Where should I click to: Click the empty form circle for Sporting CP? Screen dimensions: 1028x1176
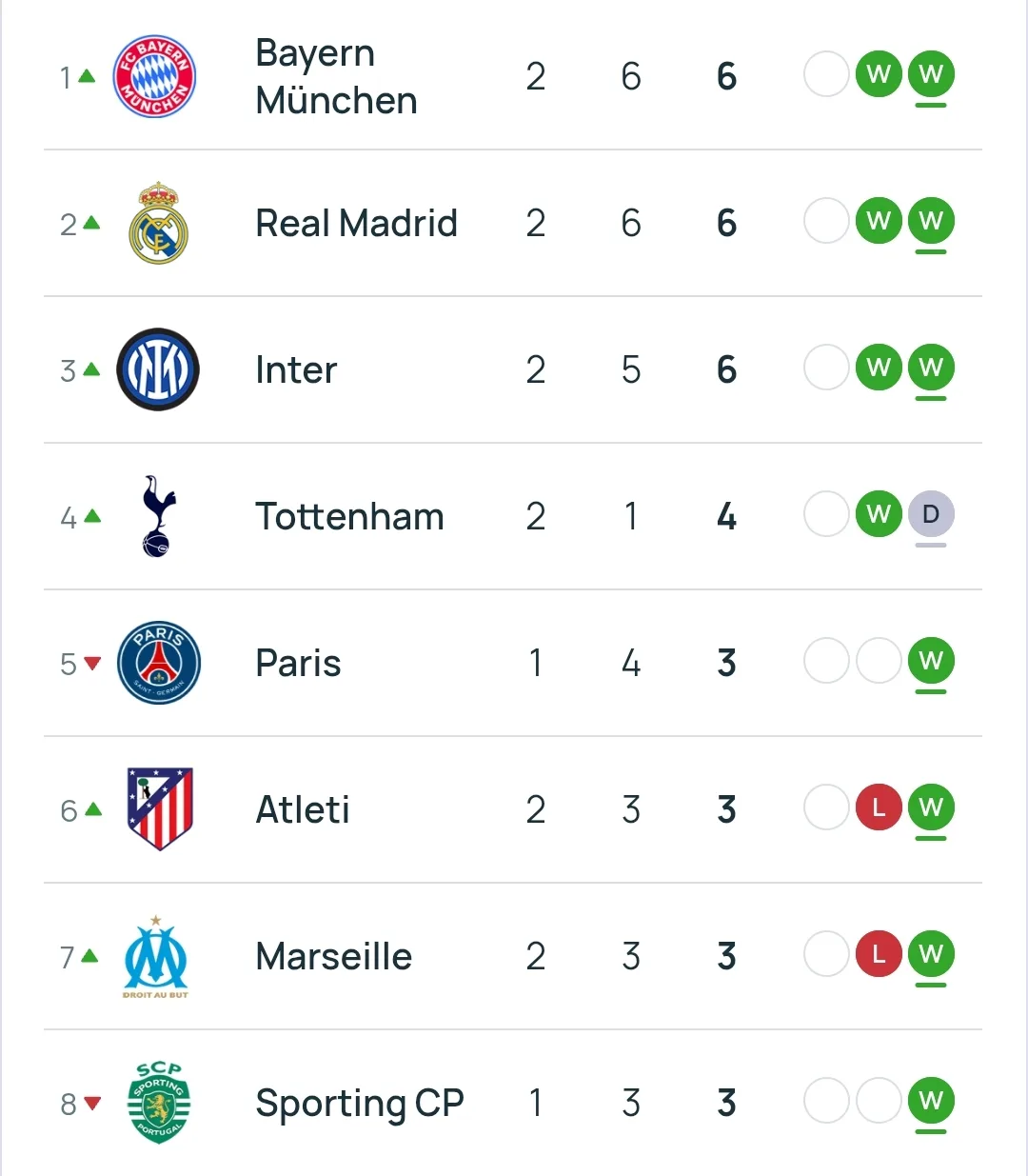(x=826, y=1102)
